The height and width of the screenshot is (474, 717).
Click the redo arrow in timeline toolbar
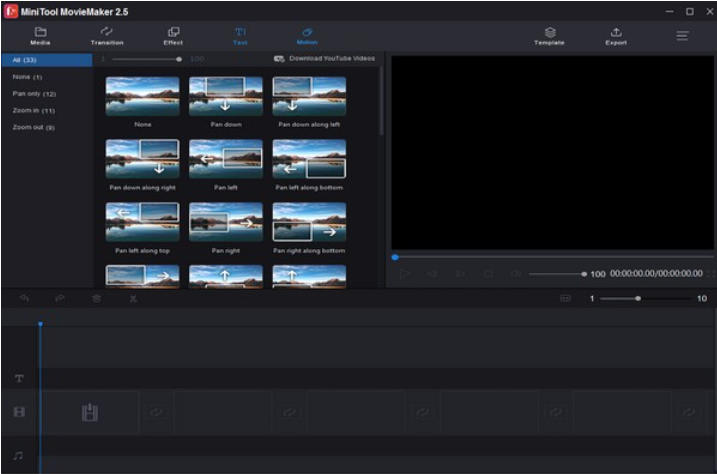[60, 298]
